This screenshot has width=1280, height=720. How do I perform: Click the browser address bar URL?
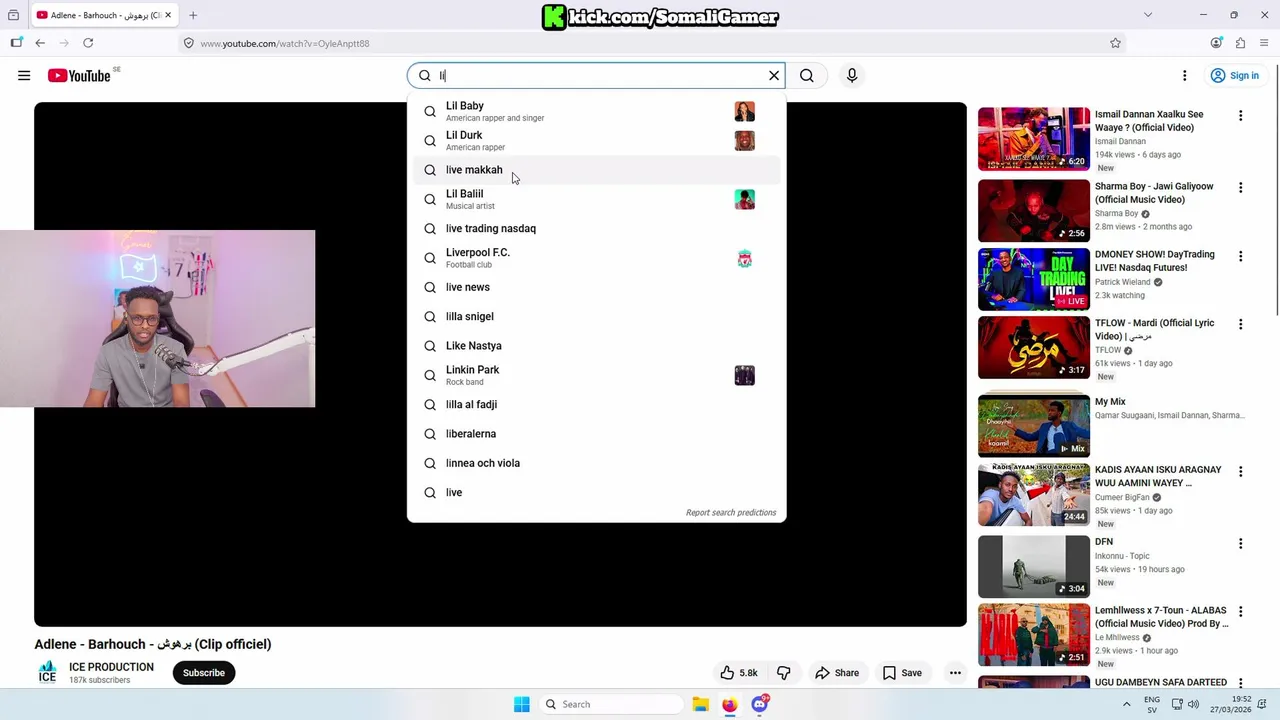click(x=285, y=43)
